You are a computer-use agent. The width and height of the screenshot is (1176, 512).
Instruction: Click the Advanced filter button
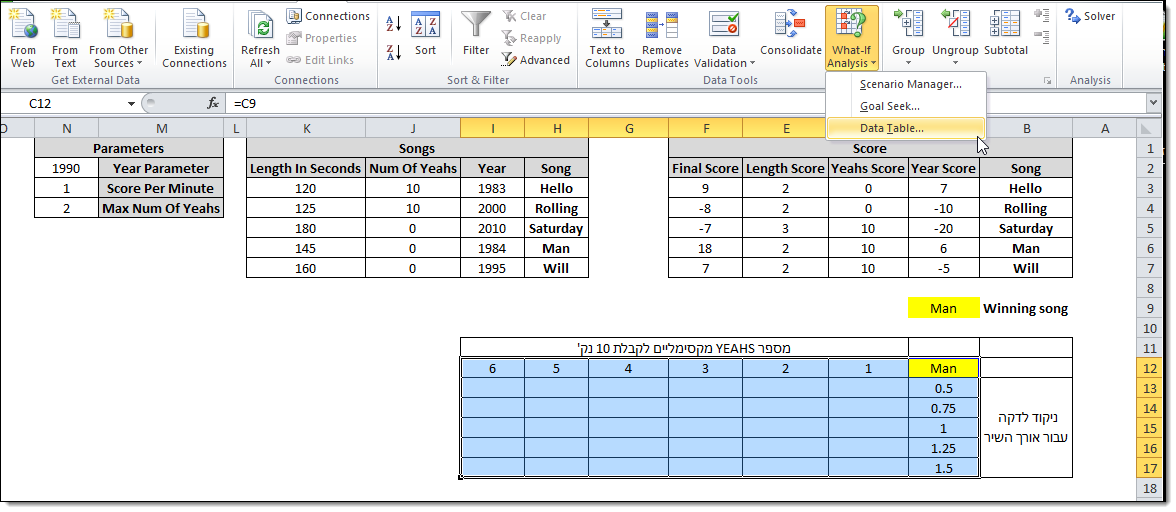(x=536, y=60)
